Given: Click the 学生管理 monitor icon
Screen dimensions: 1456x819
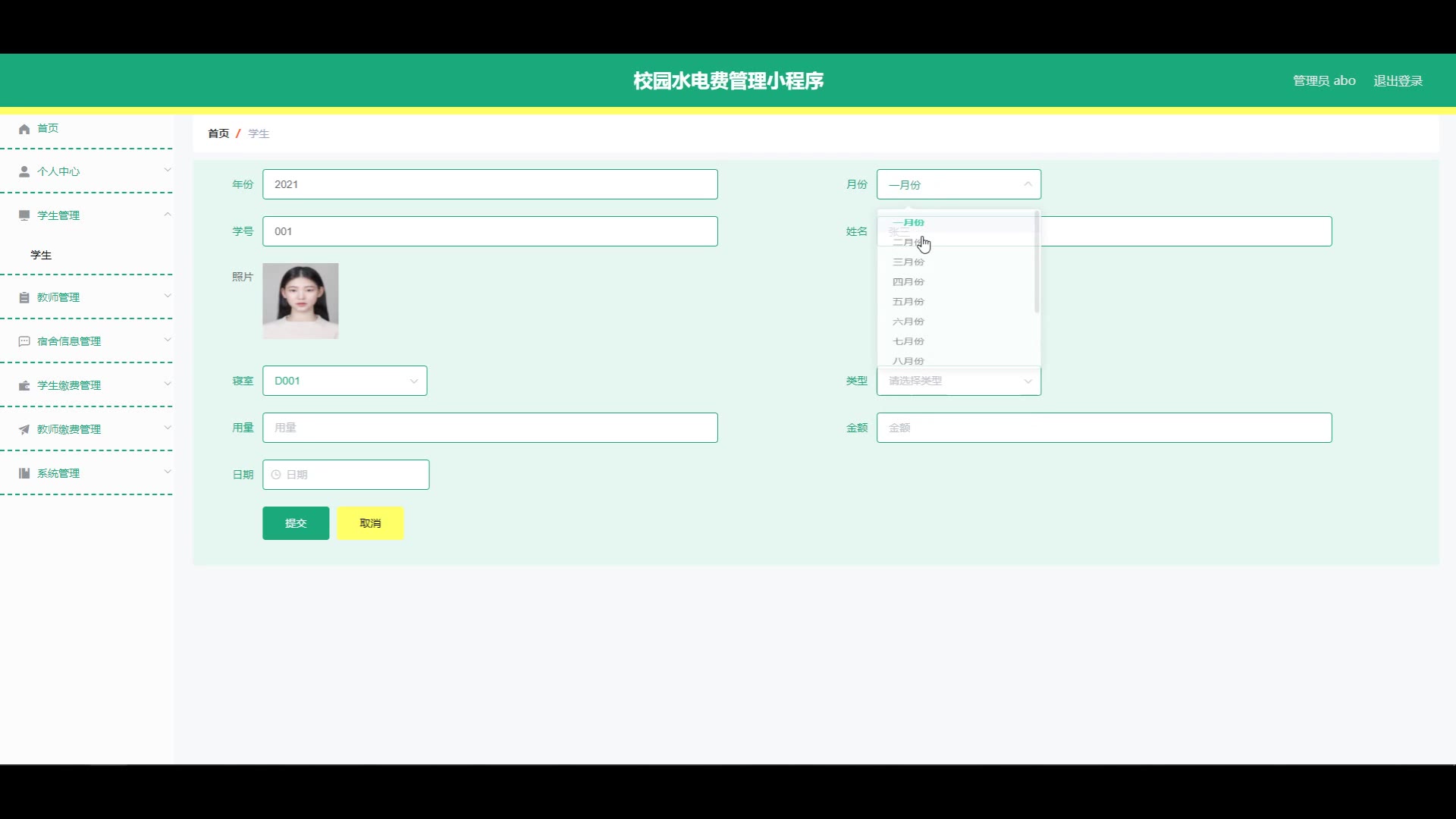Looking at the screenshot, I should (24, 215).
